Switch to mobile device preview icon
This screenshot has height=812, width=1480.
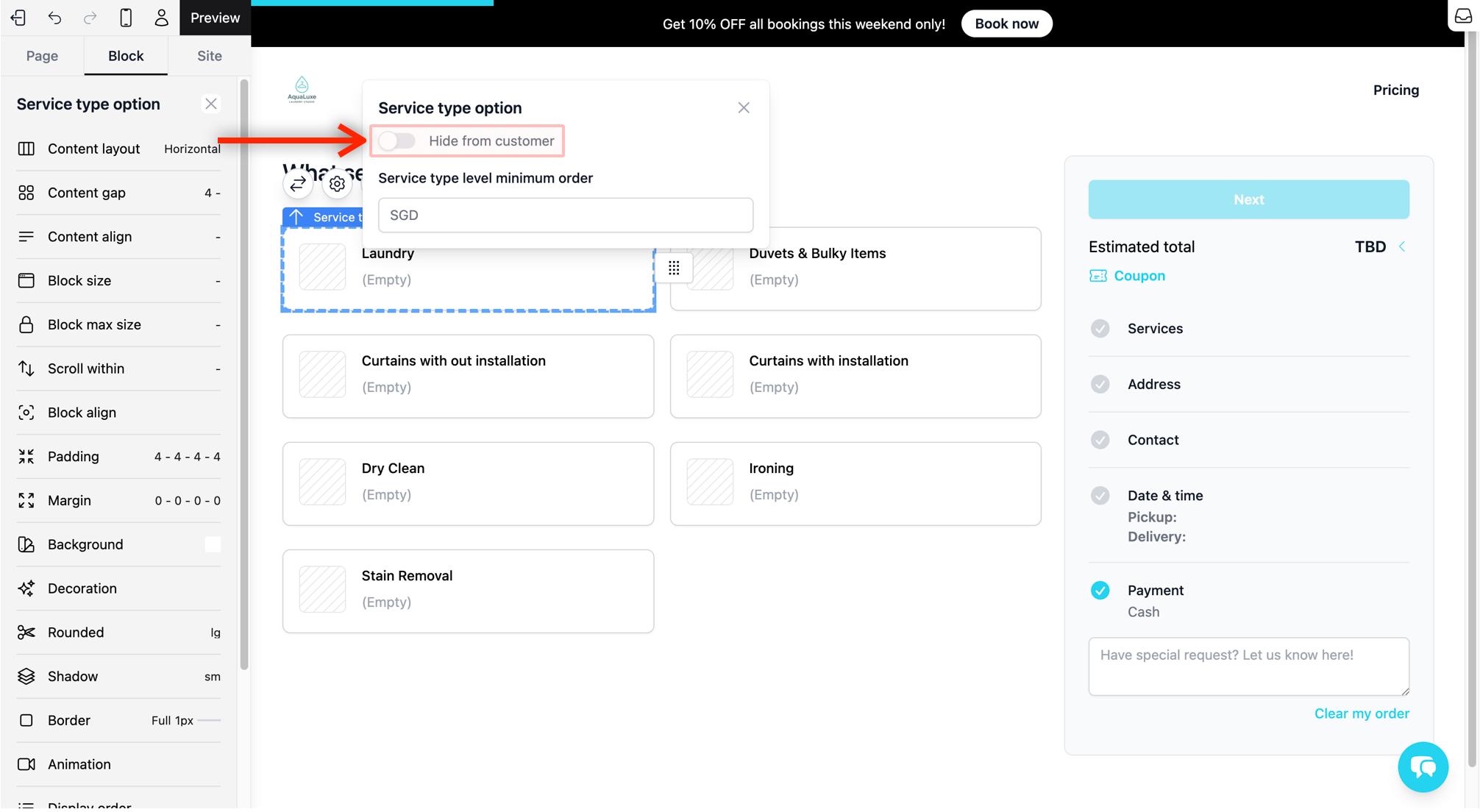pyautogui.click(x=126, y=18)
